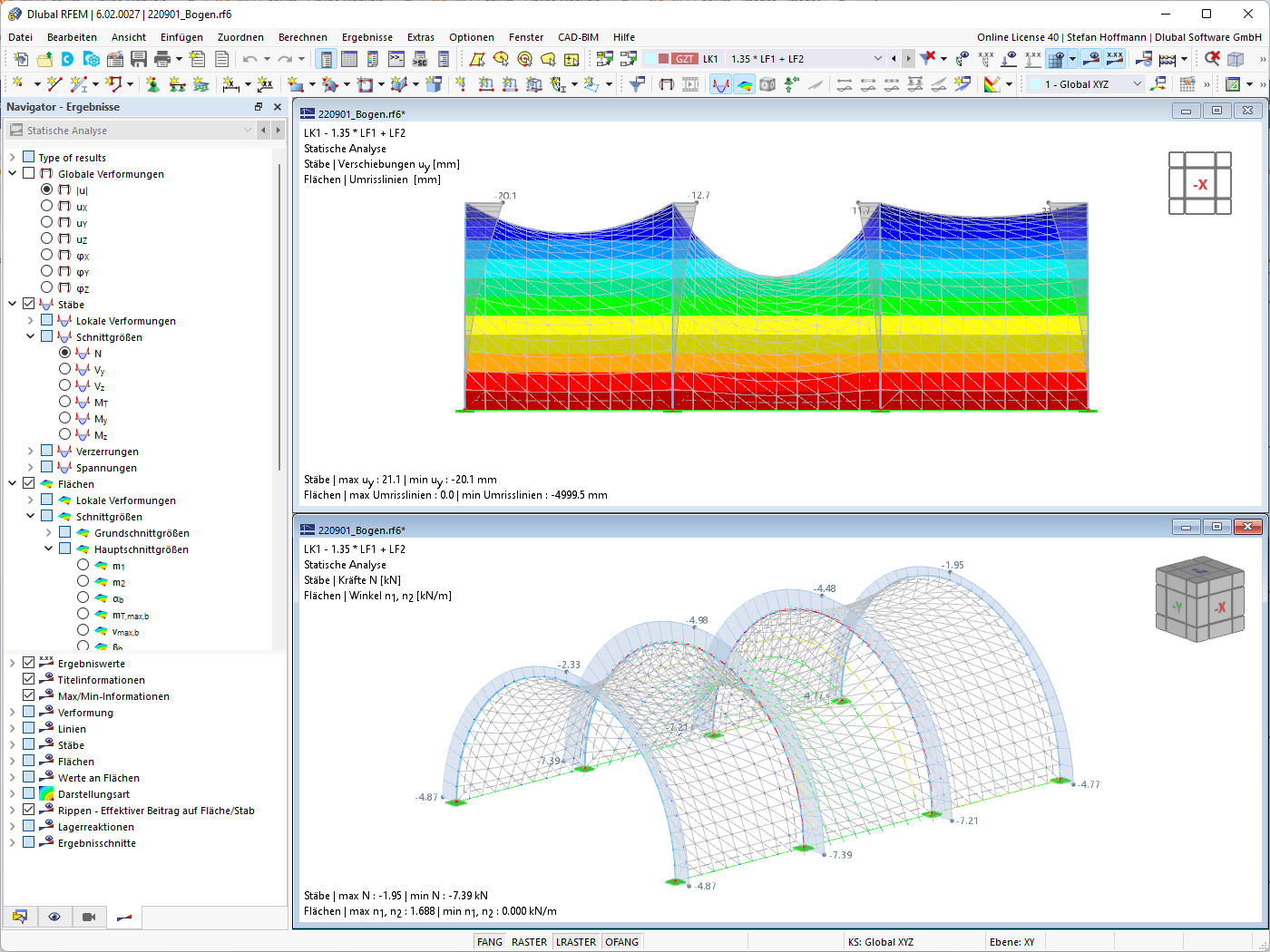The width and height of the screenshot is (1270, 952).
Task: Open the Bearbeiten menu
Action: [x=72, y=37]
